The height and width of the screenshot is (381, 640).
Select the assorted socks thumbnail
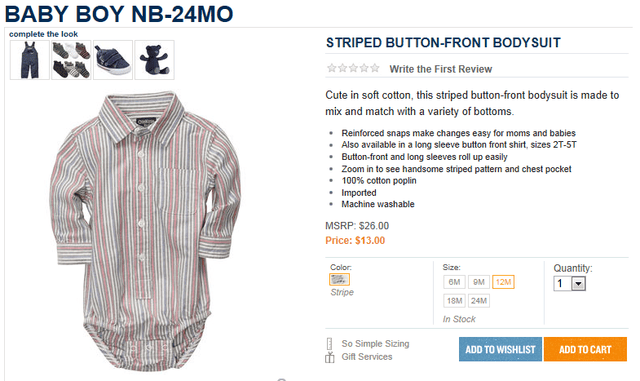[71, 60]
